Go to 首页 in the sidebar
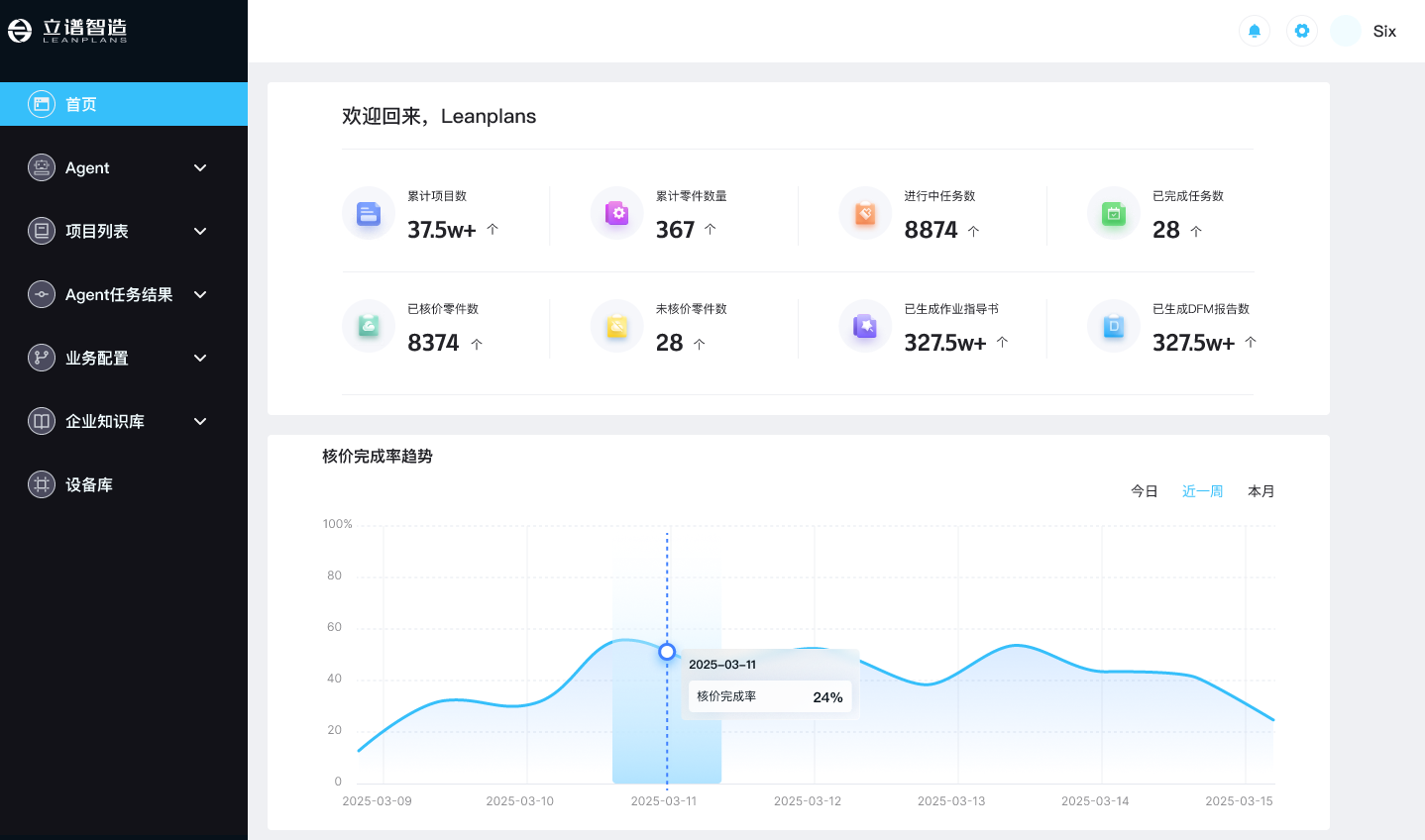1425x840 pixels. pos(81,104)
